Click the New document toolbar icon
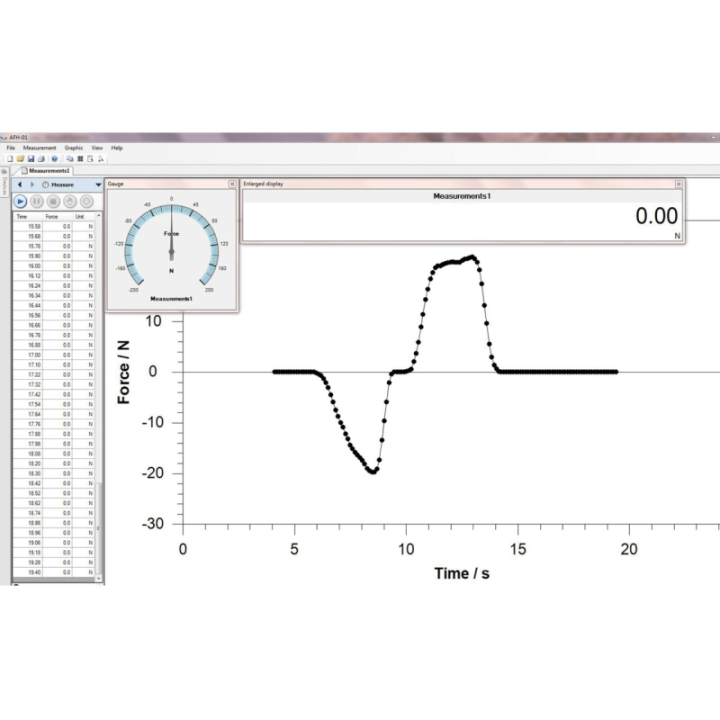 tap(10, 159)
